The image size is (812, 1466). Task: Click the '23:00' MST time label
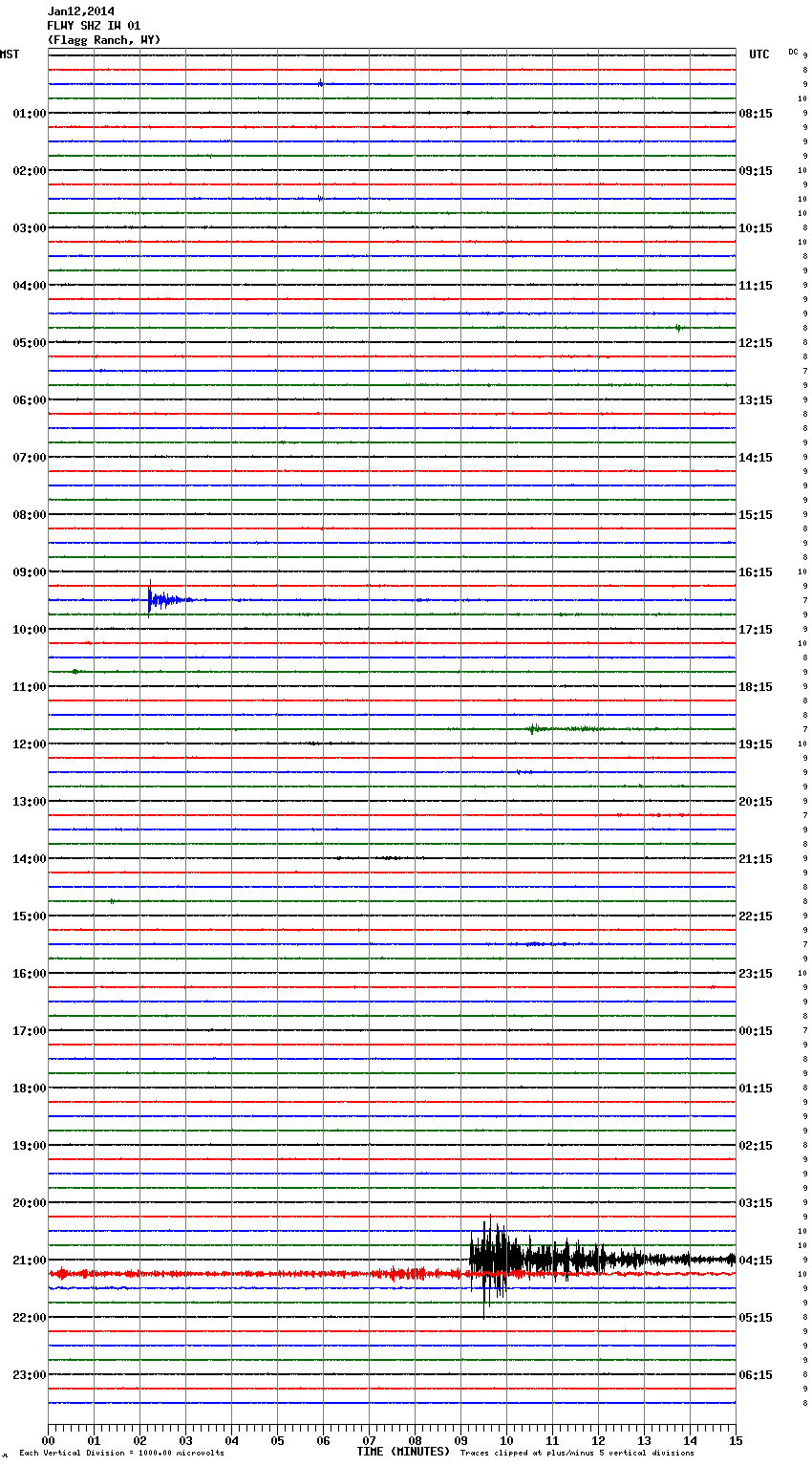[30, 1375]
